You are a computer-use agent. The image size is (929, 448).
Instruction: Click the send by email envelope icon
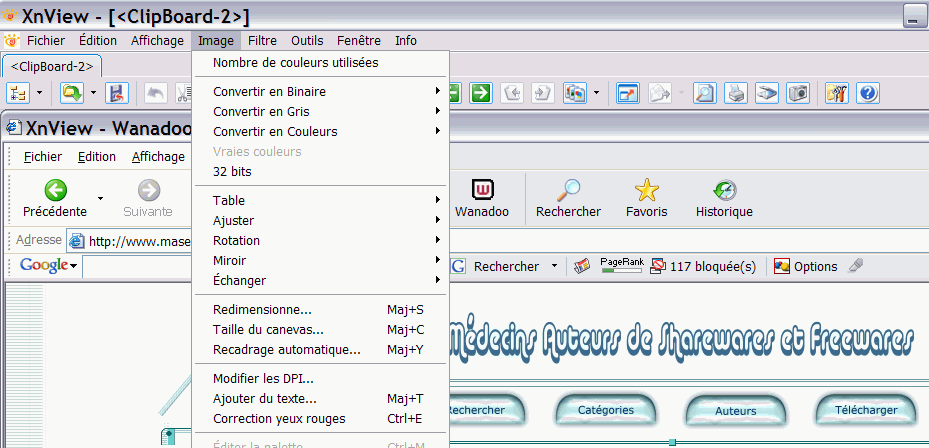pyautogui.click(x=659, y=93)
